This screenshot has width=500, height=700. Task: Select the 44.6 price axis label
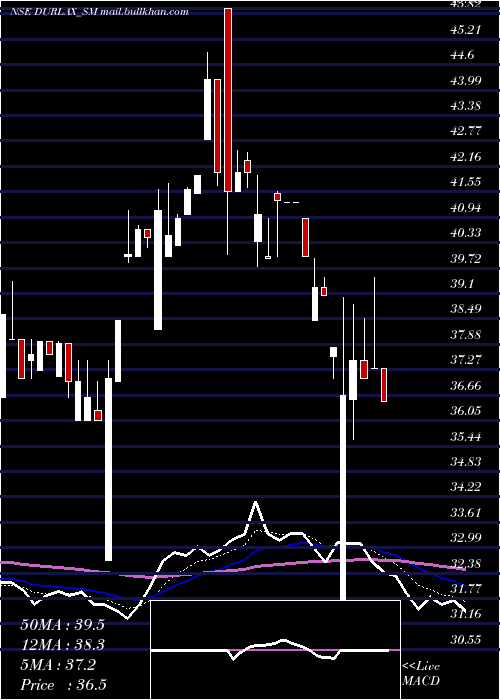click(462, 55)
